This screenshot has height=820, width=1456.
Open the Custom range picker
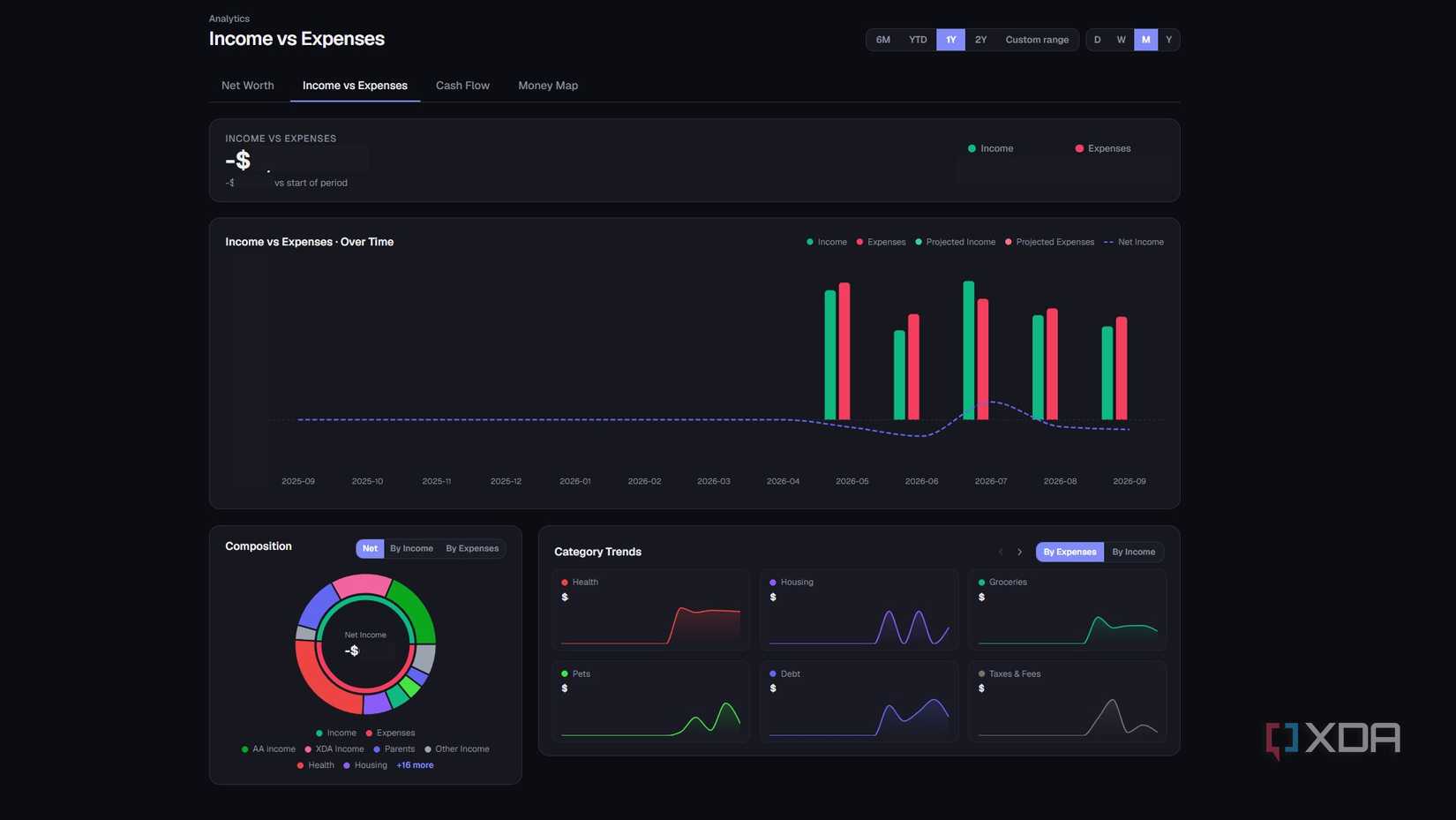coord(1037,40)
